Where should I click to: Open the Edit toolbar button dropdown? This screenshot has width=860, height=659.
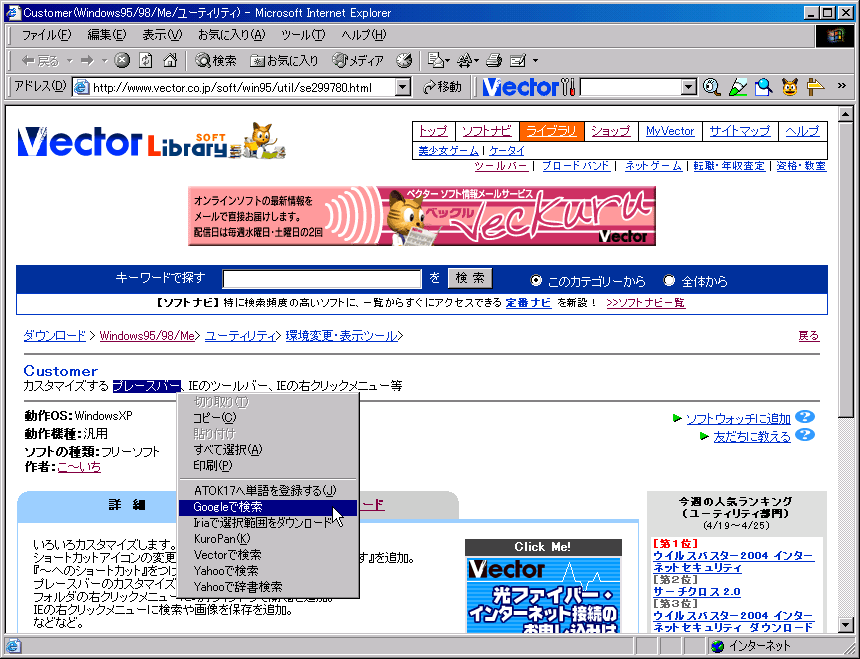pos(535,60)
